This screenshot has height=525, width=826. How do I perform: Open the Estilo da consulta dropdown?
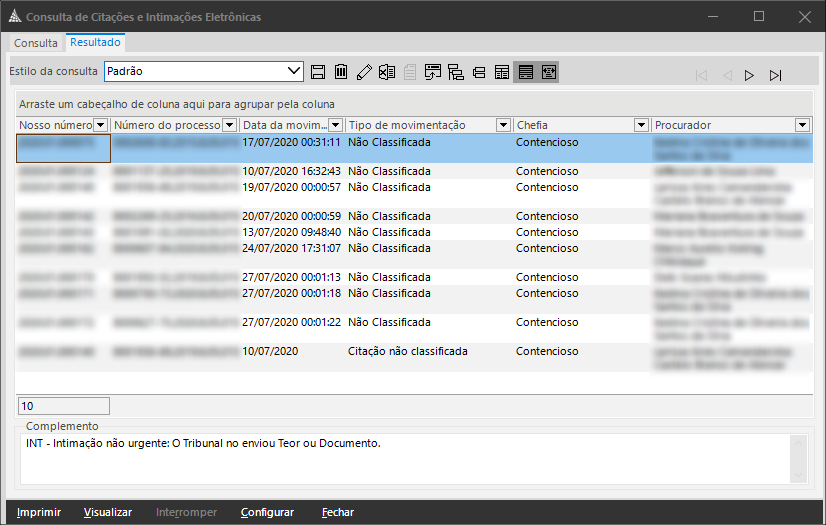click(294, 71)
